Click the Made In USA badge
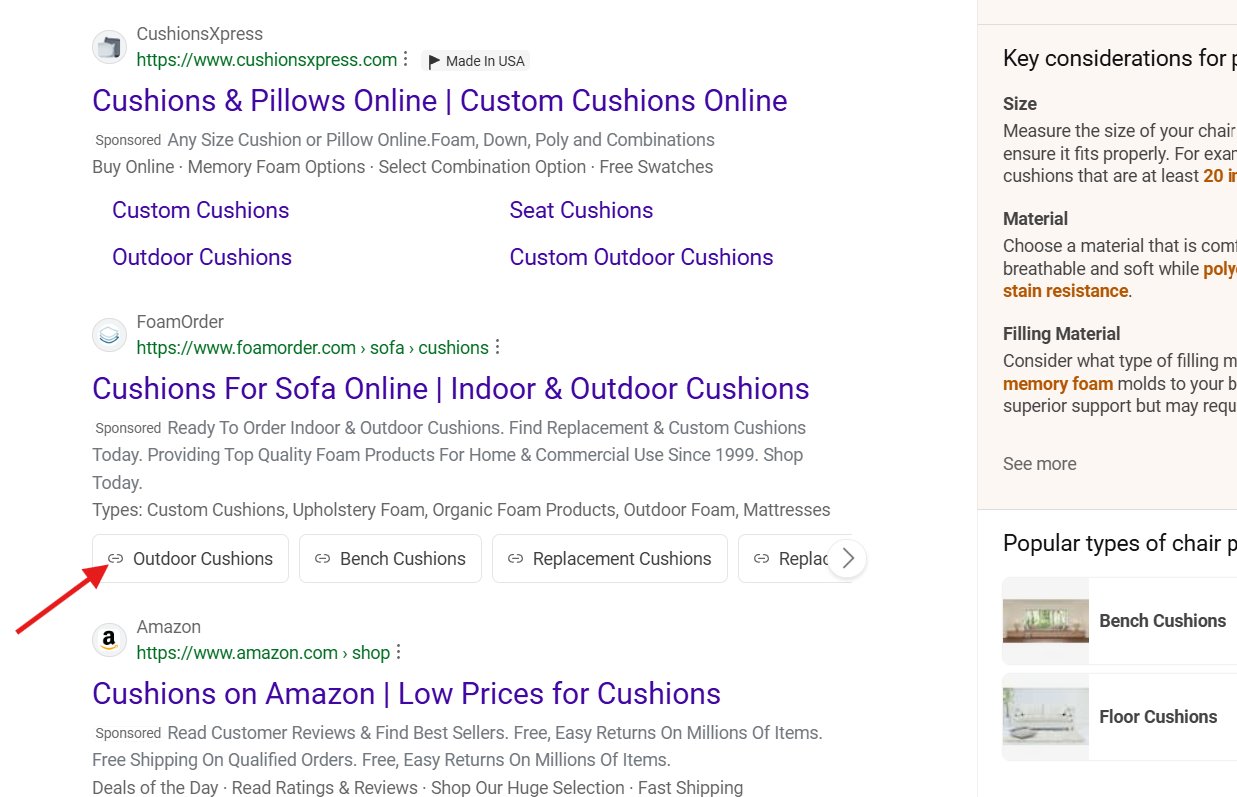1237x797 pixels. pos(475,61)
